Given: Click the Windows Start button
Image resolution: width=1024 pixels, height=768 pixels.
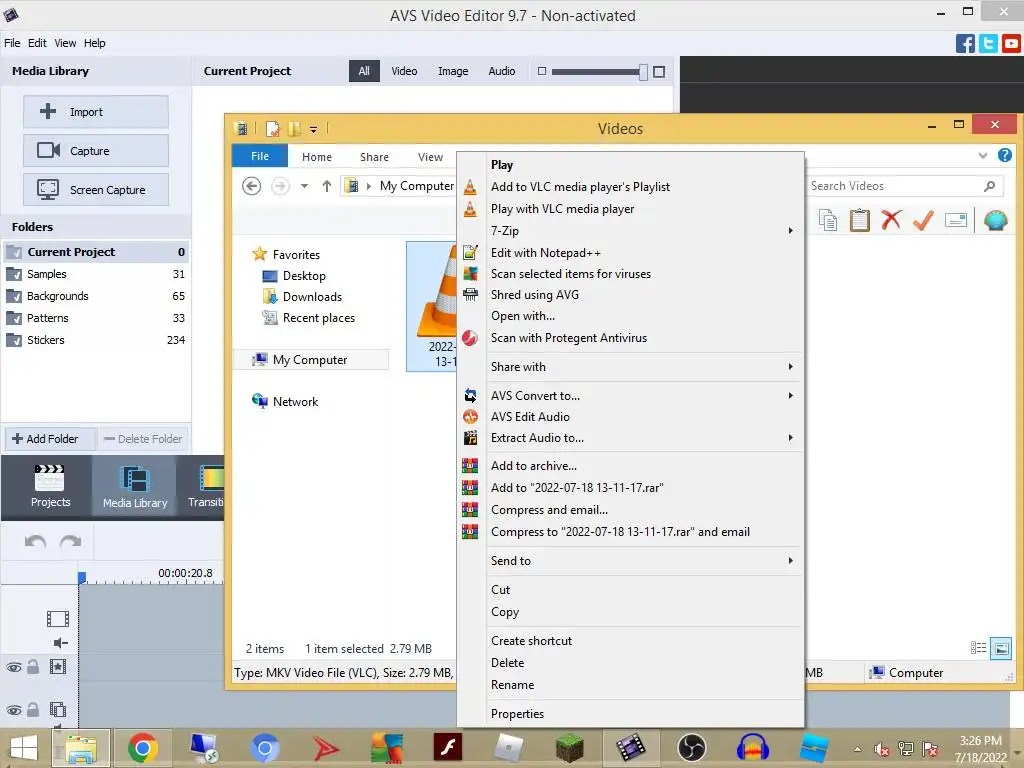Looking at the screenshot, I should click(x=24, y=748).
